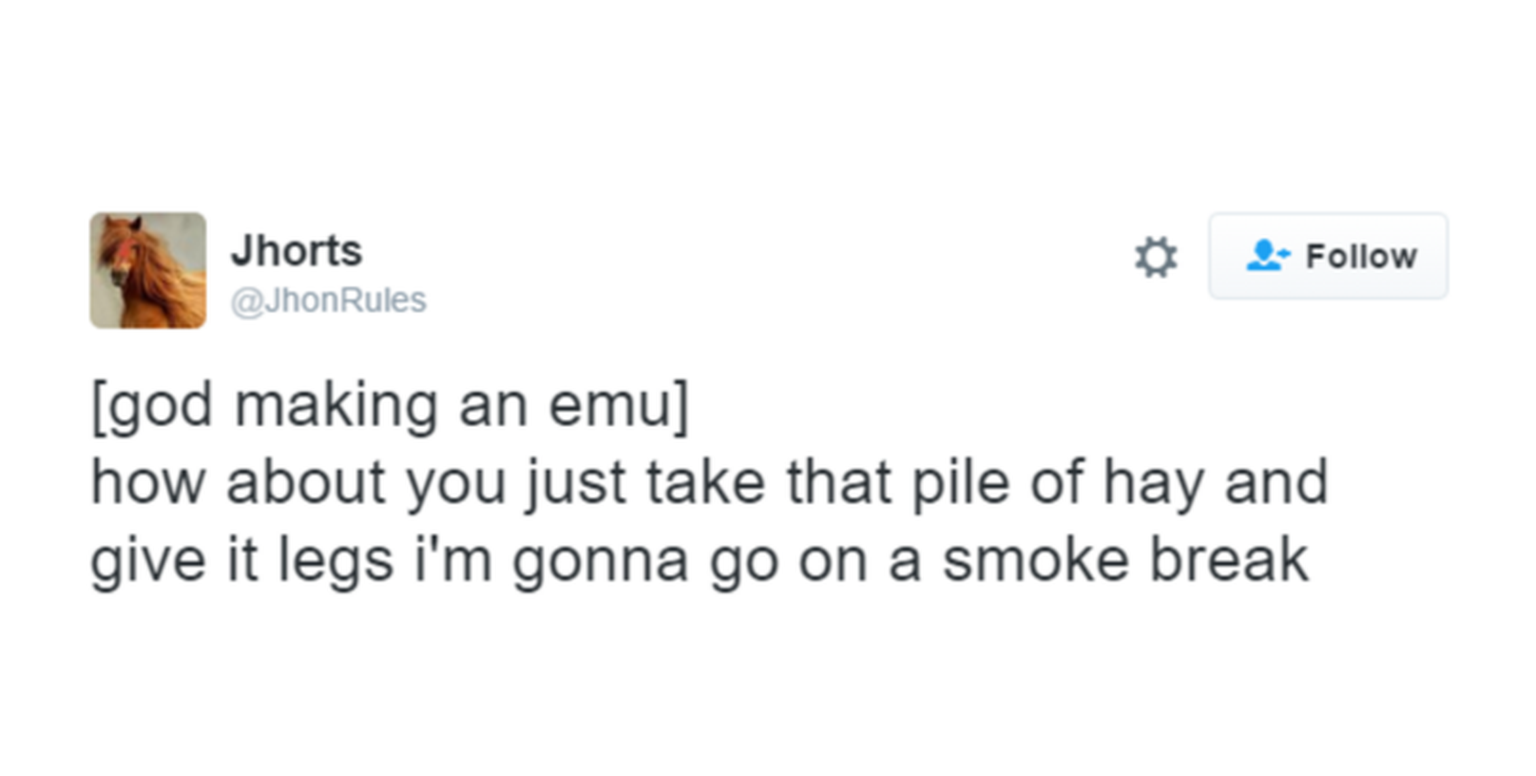
Task: Click the word "legs" in the tweet
Action: 335,561
